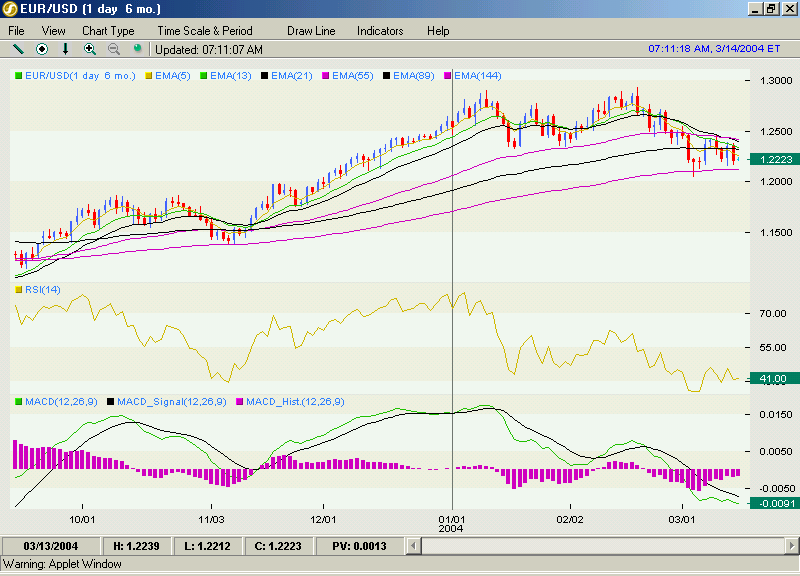Click the Updated: 07:11:07 AM text
The image size is (800, 576).
coord(209,49)
